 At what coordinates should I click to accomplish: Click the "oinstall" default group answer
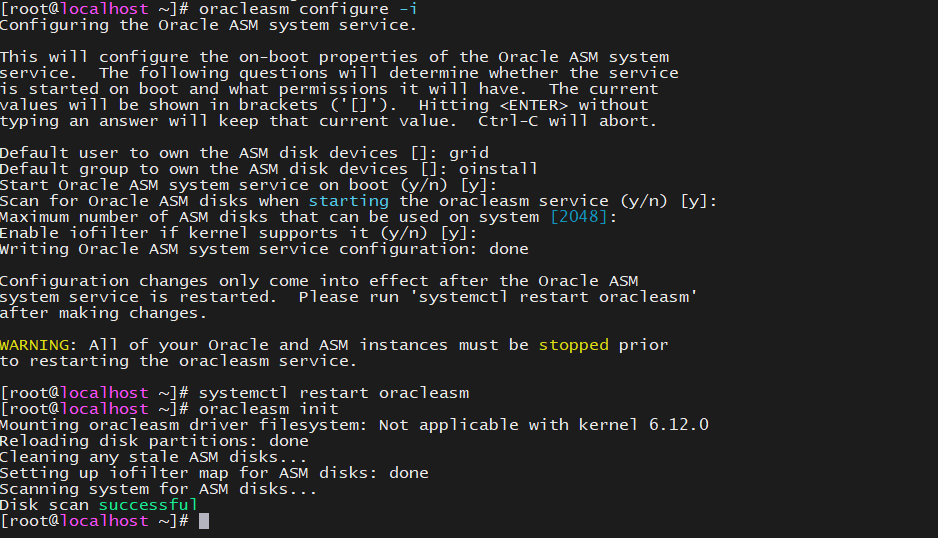pos(498,169)
